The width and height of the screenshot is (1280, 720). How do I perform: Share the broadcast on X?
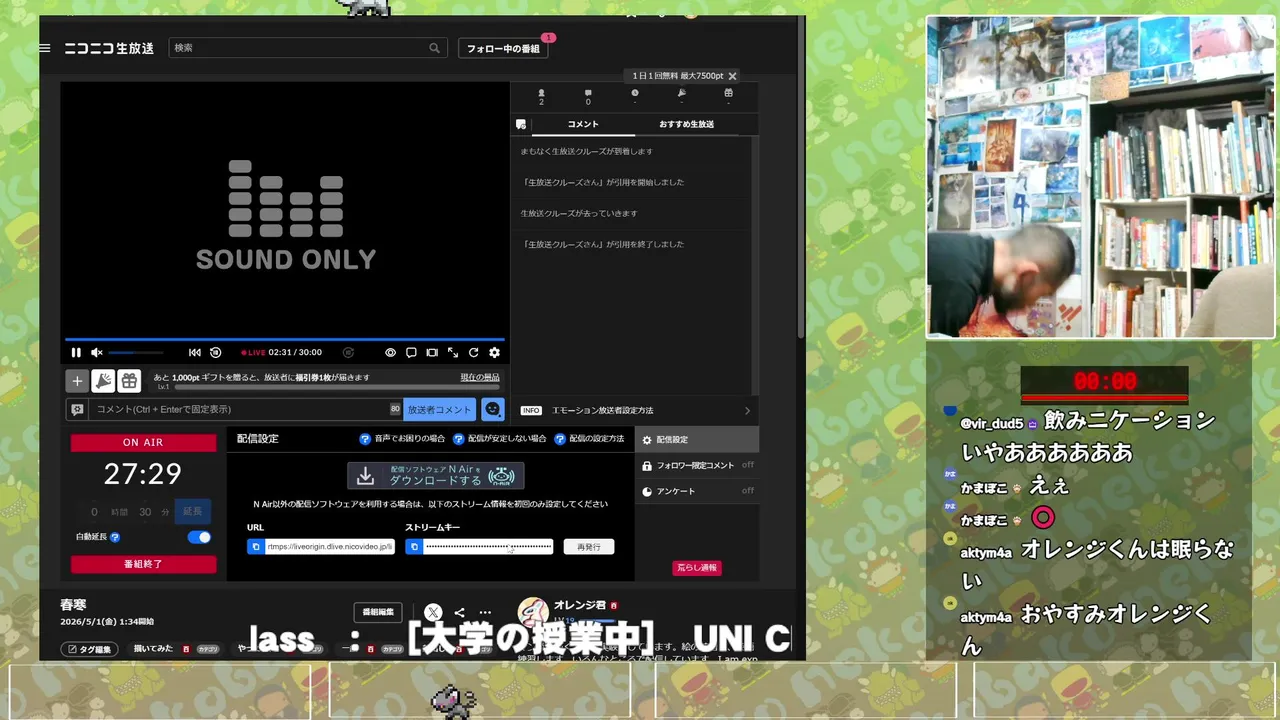pos(433,613)
